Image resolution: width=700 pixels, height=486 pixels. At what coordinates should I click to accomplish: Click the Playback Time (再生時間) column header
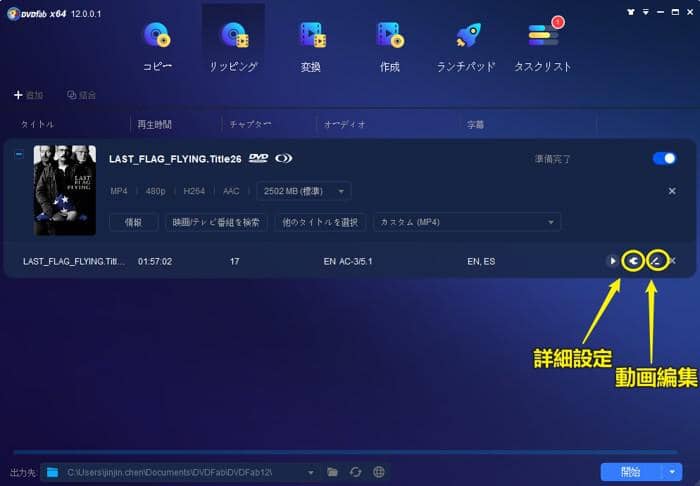pos(154,124)
